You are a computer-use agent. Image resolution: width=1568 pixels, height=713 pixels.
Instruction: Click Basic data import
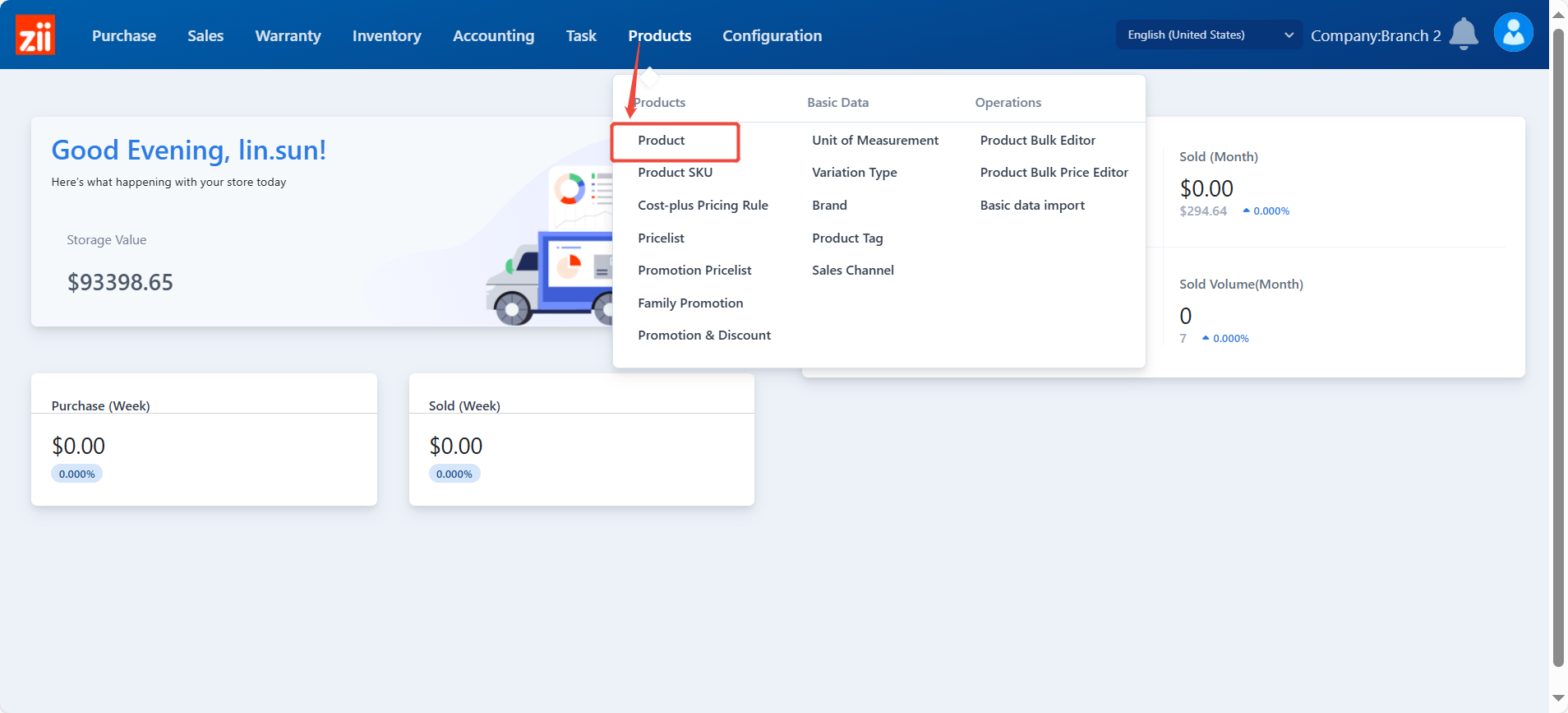(1032, 206)
